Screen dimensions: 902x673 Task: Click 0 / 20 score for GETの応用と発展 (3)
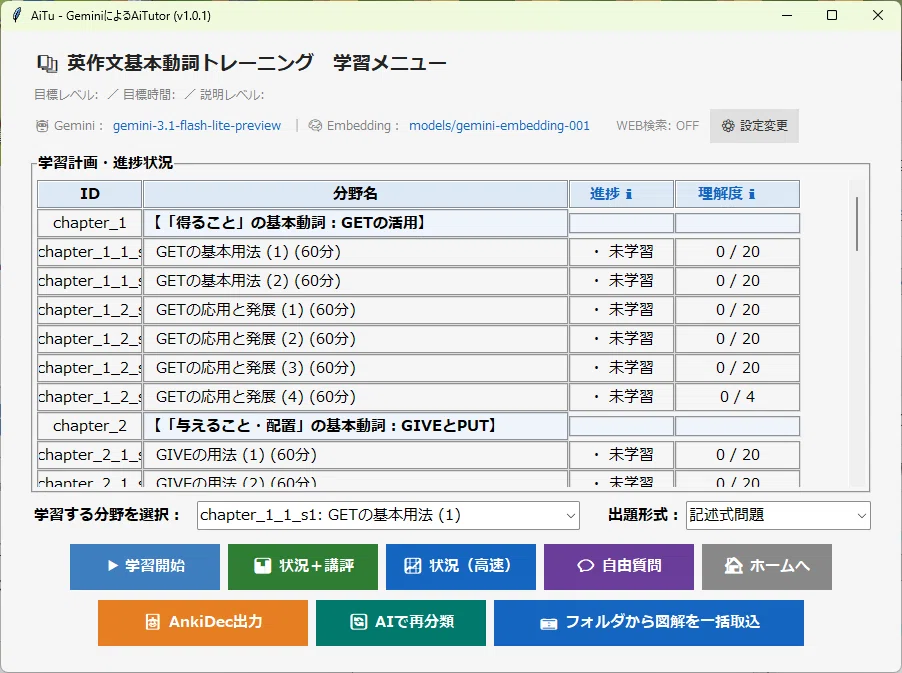(737, 368)
